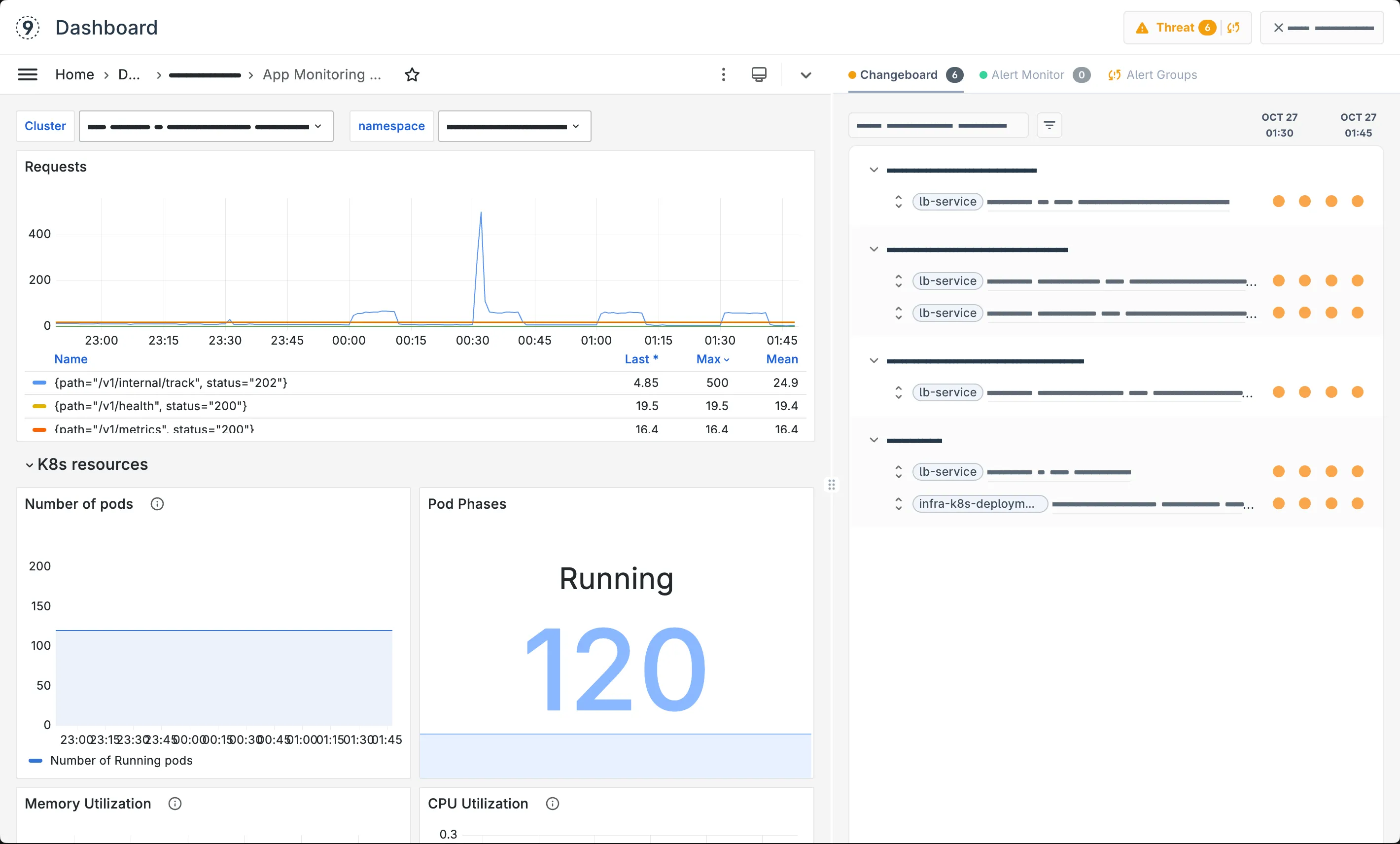This screenshot has height=844, width=1400.
Task: Sort legend by Max column
Action: pyautogui.click(x=712, y=359)
